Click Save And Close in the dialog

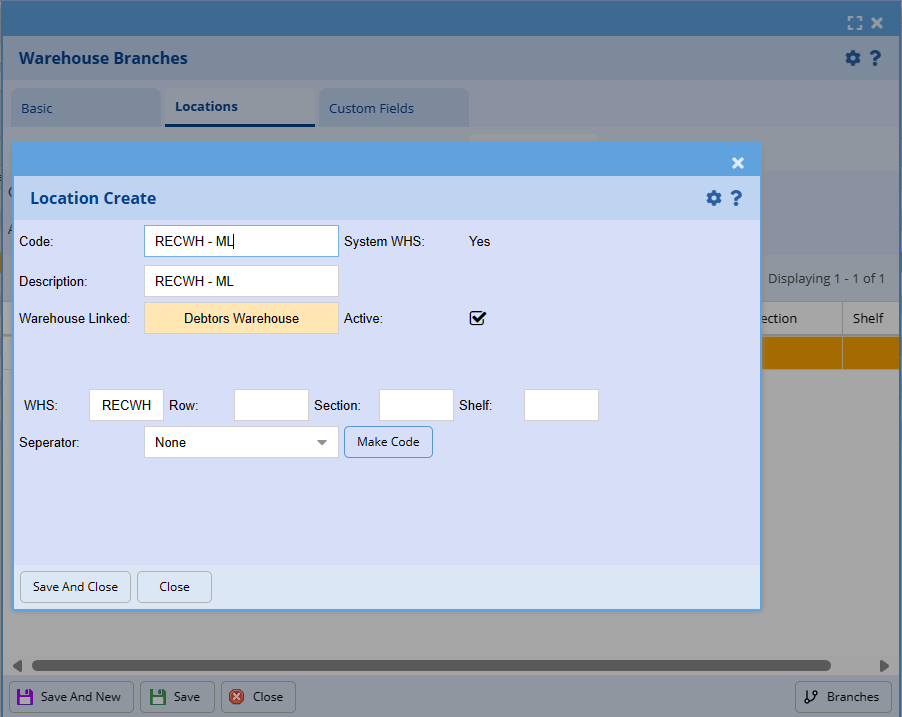point(75,587)
